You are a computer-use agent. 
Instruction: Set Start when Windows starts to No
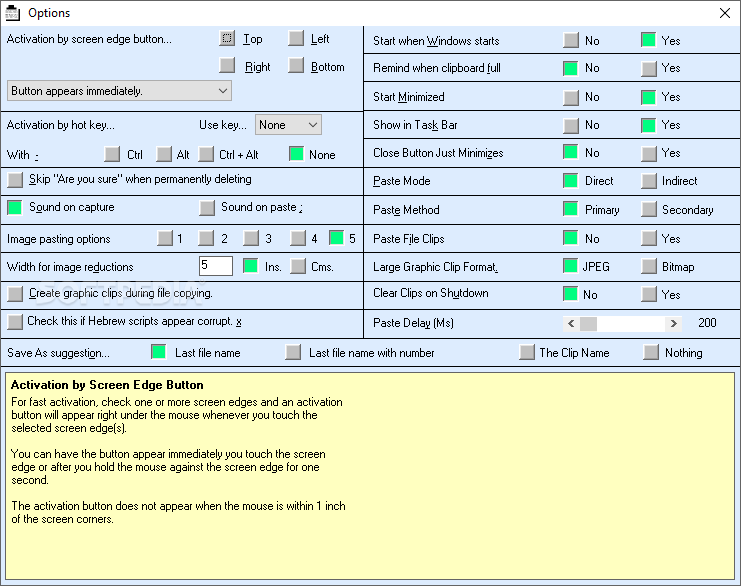[x=571, y=40]
